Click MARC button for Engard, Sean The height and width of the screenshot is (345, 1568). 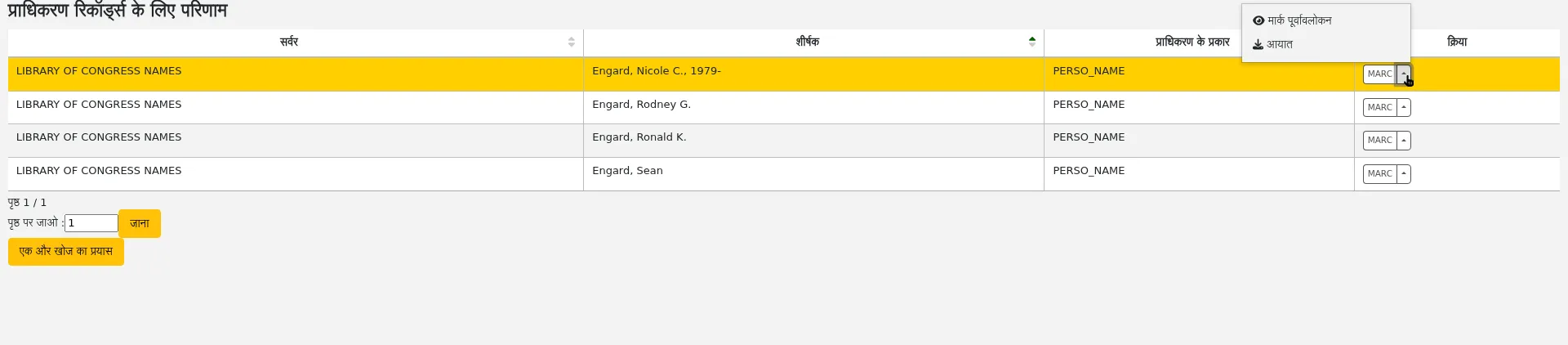1379,174
